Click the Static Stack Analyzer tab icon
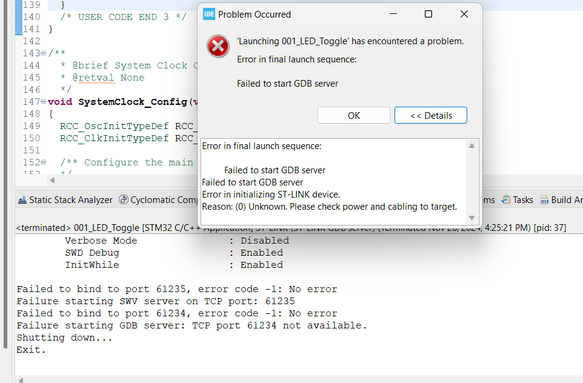The image size is (583, 383). pyautogui.click(x=23, y=200)
